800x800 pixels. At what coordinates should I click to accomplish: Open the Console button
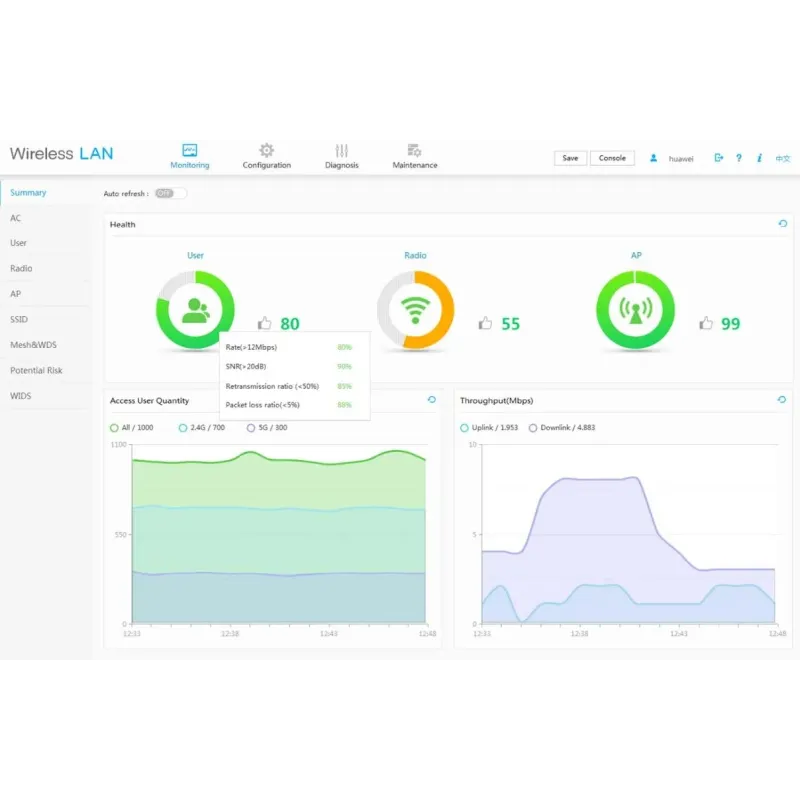point(612,158)
